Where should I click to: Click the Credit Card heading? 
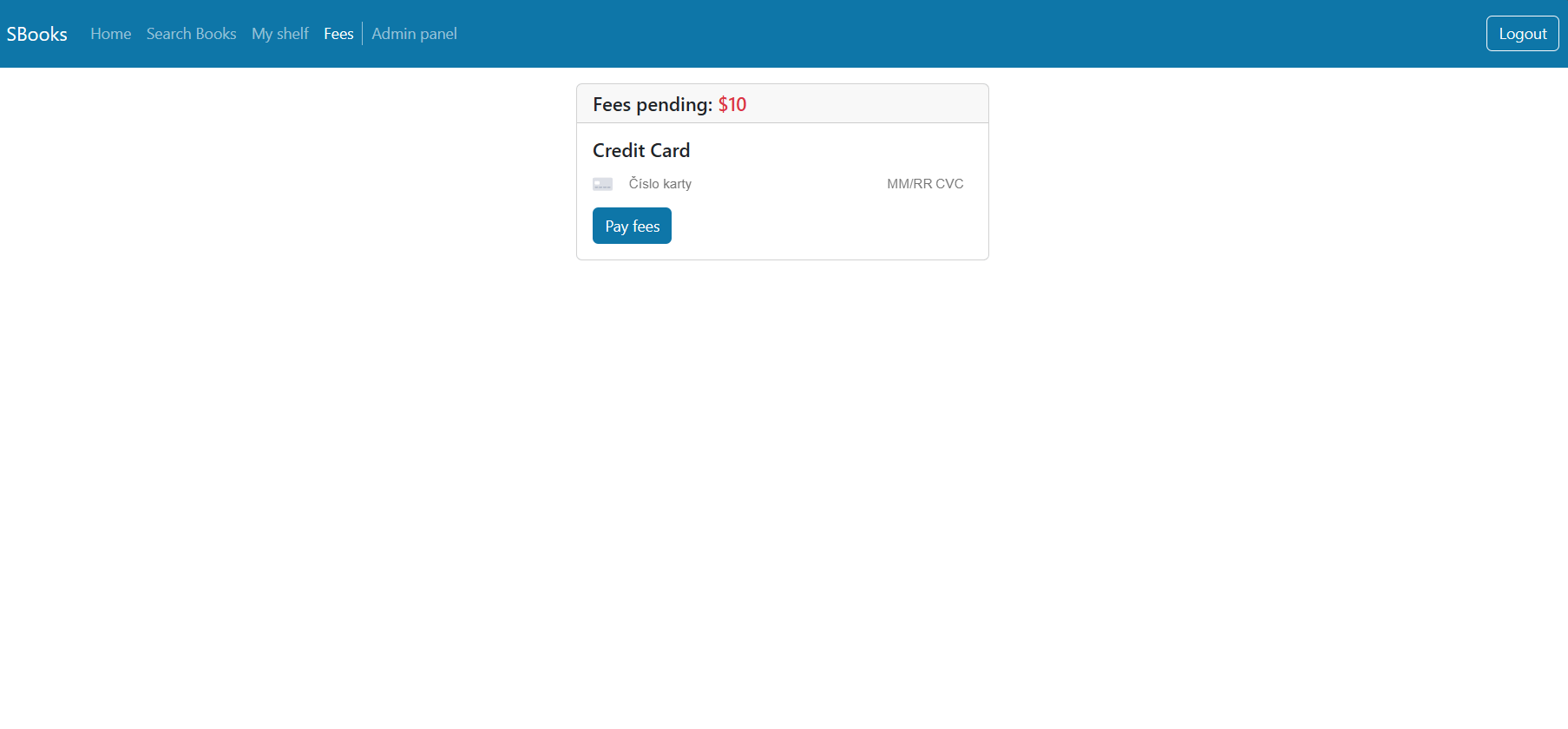pos(641,150)
